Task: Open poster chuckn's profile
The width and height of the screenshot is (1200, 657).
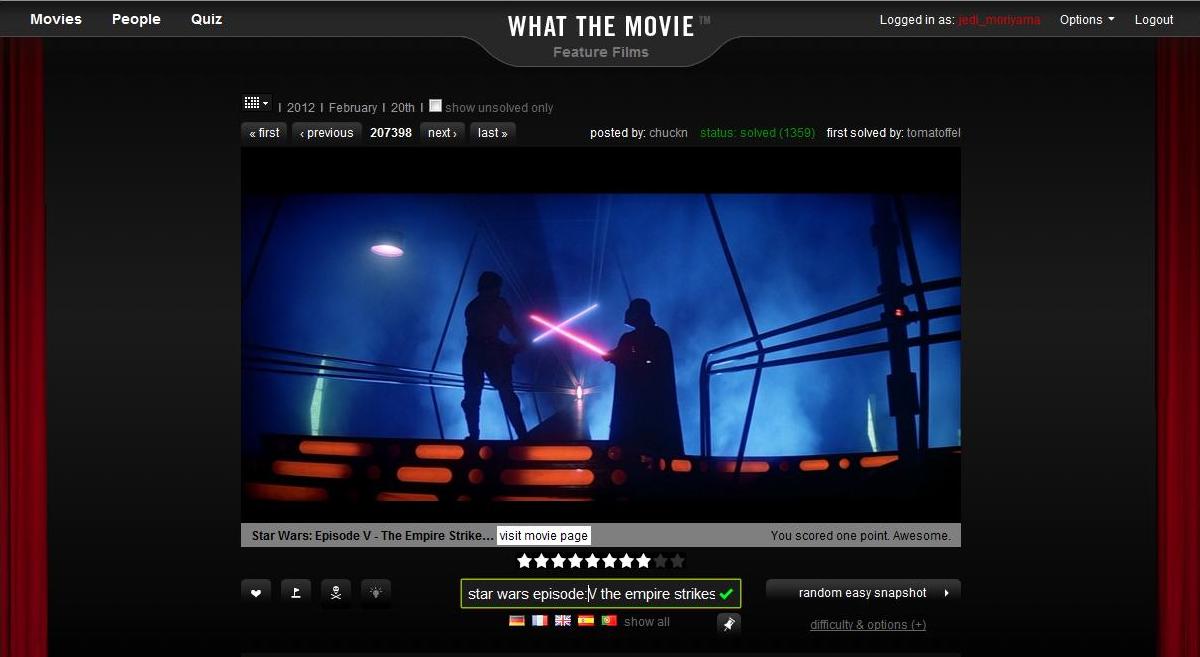Action: click(x=668, y=133)
